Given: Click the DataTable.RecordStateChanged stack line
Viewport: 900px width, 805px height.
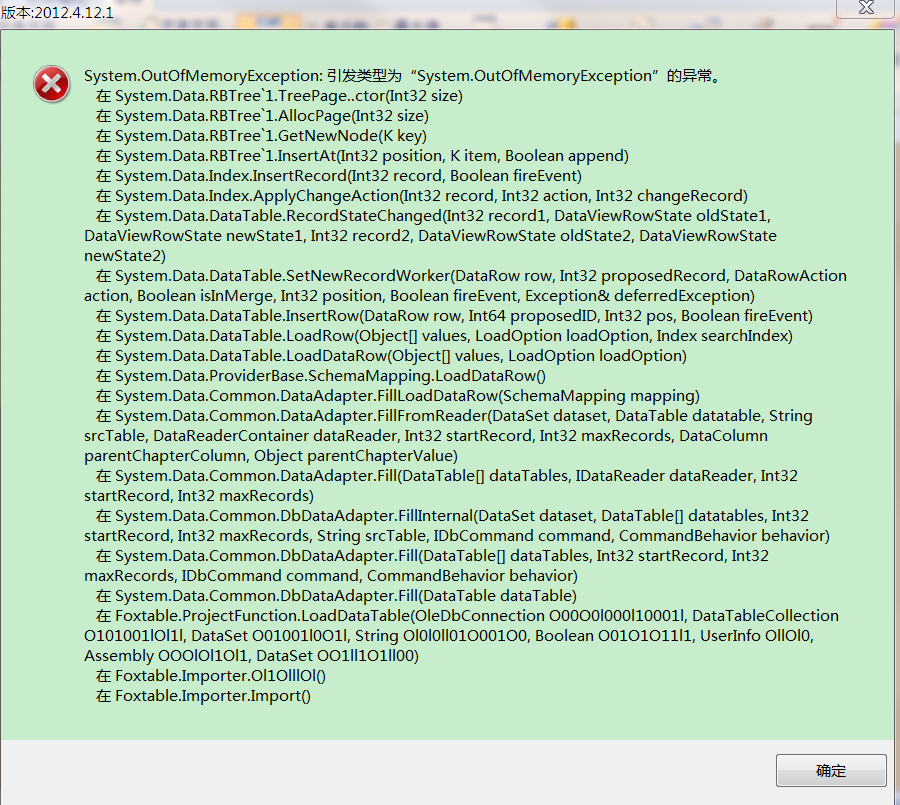Looking at the screenshot, I should [430, 236].
